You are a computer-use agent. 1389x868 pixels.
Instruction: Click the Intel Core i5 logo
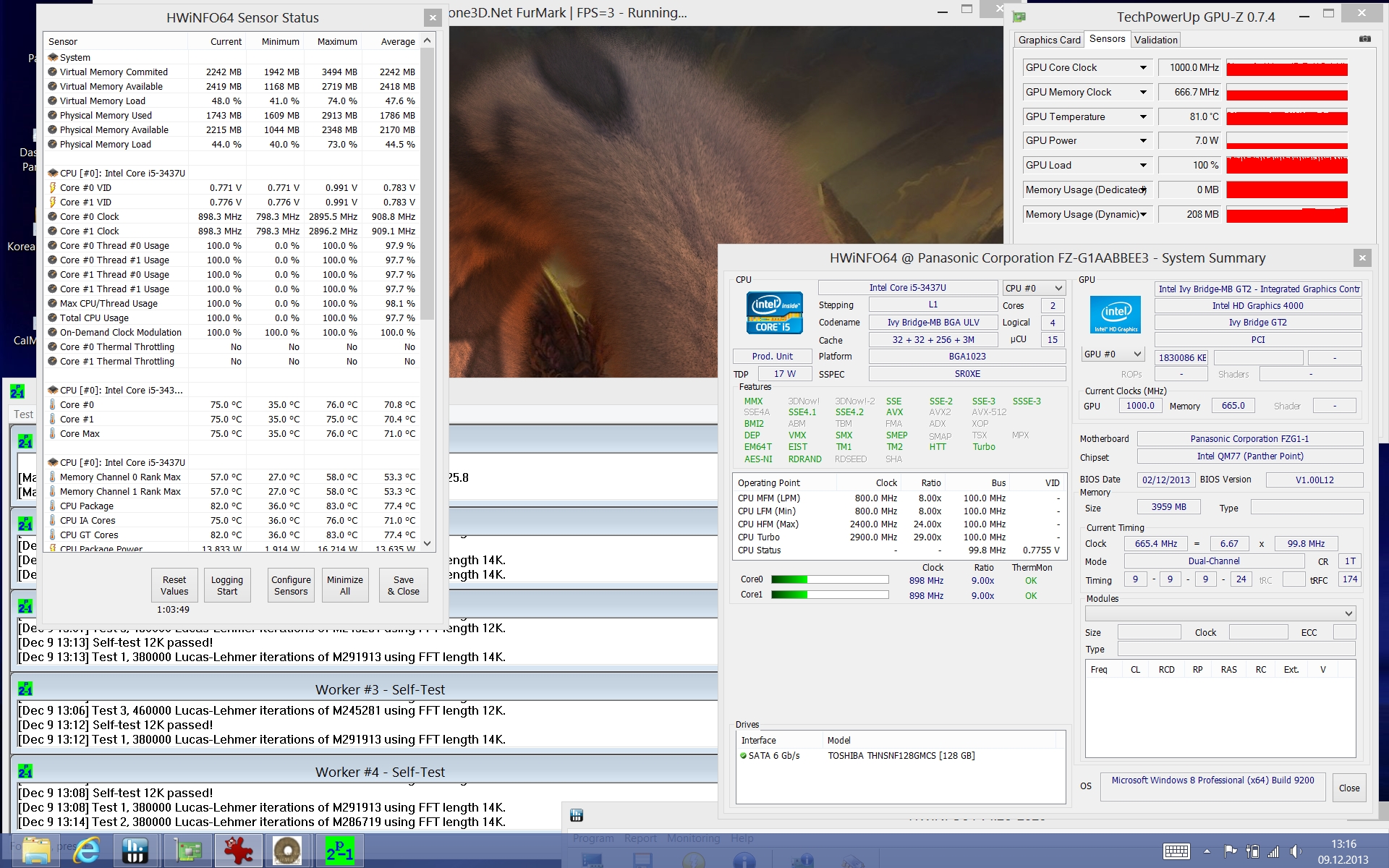click(x=774, y=312)
